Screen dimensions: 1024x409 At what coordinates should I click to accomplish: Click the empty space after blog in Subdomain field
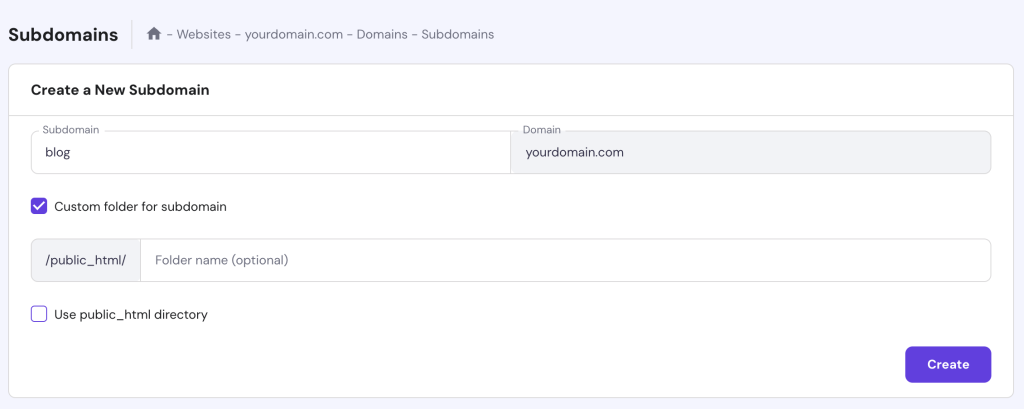[x=300, y=153]
